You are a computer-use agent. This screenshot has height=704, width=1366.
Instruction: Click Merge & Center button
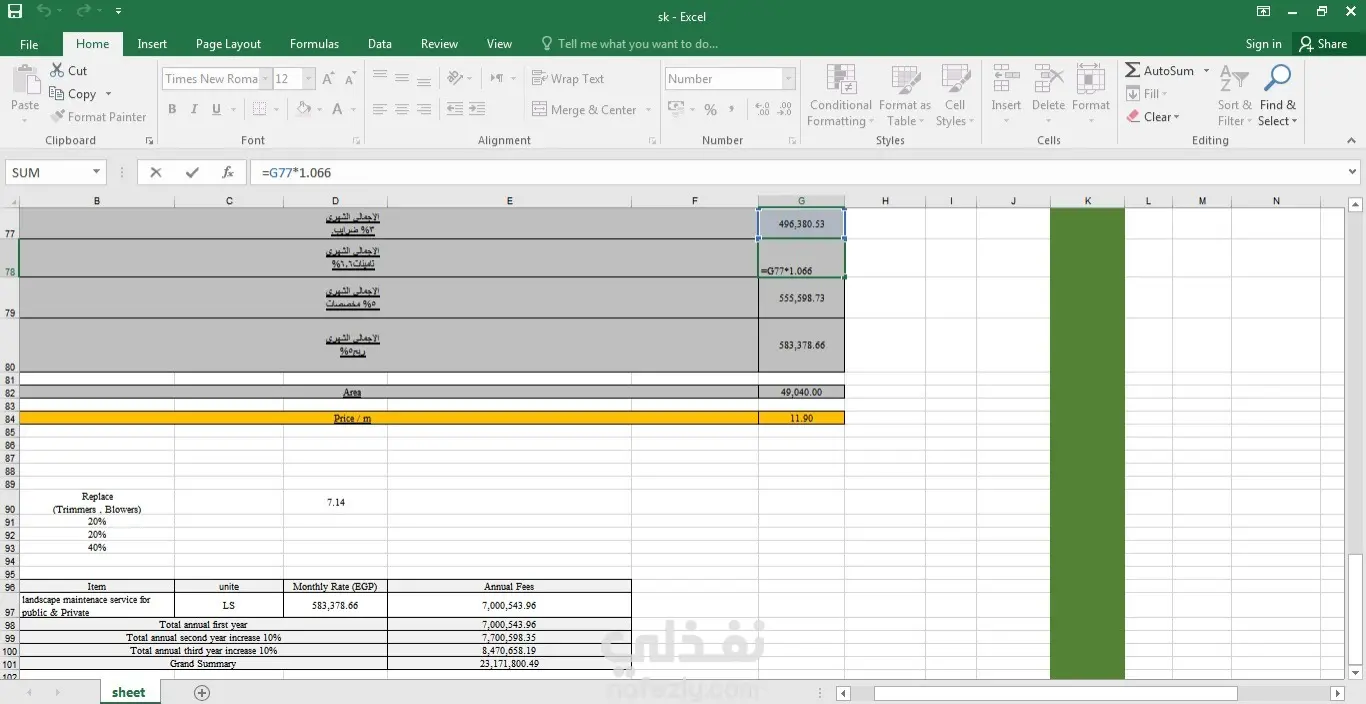585,110
